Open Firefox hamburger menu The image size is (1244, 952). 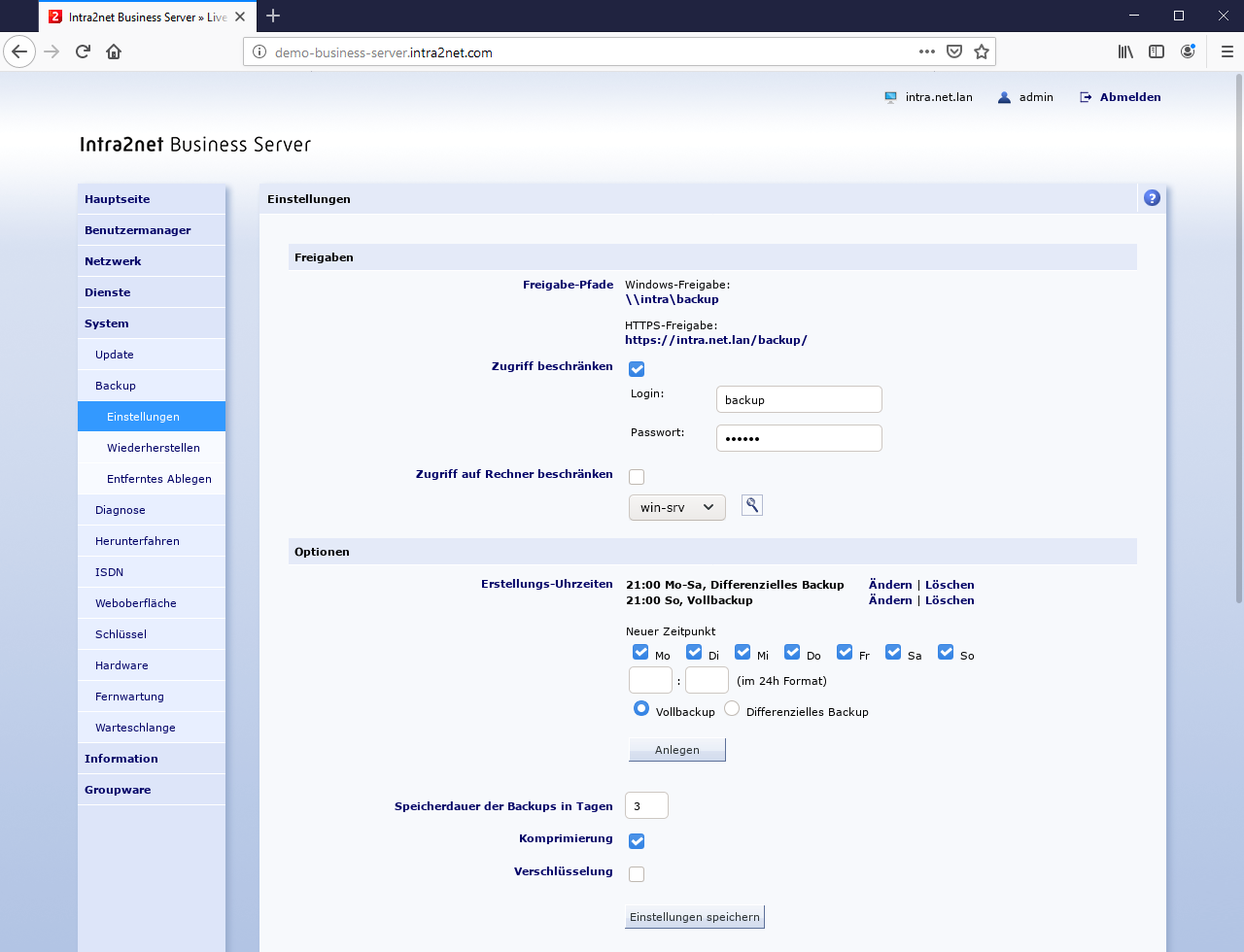(1227, 51)
